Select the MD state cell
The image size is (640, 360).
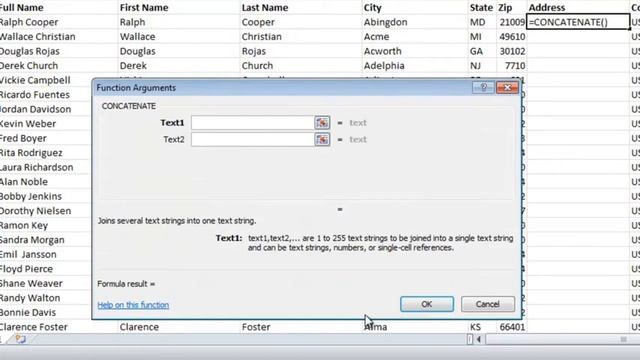[482, 22]
